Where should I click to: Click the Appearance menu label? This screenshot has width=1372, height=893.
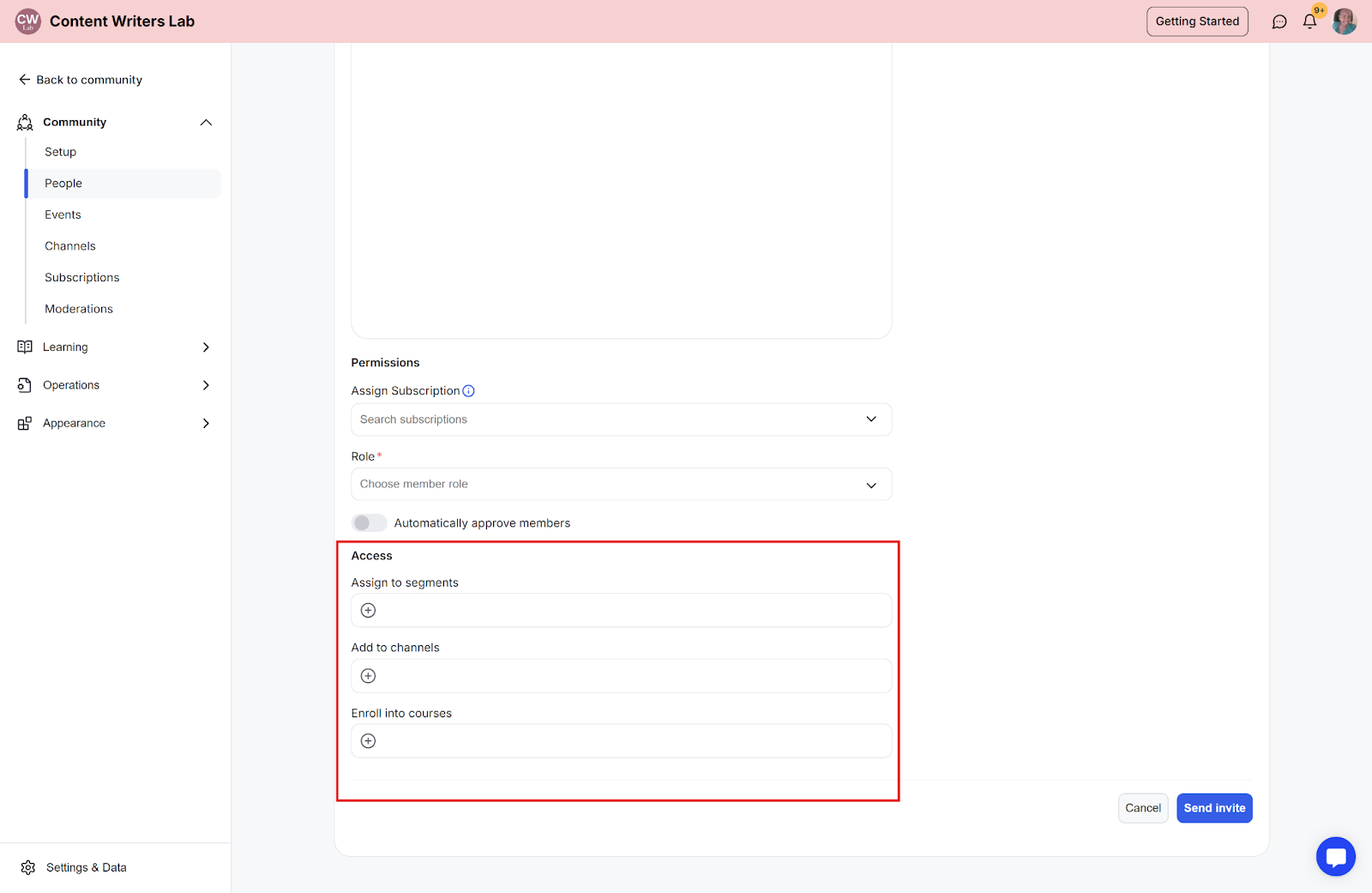click(x=74, y=424)
